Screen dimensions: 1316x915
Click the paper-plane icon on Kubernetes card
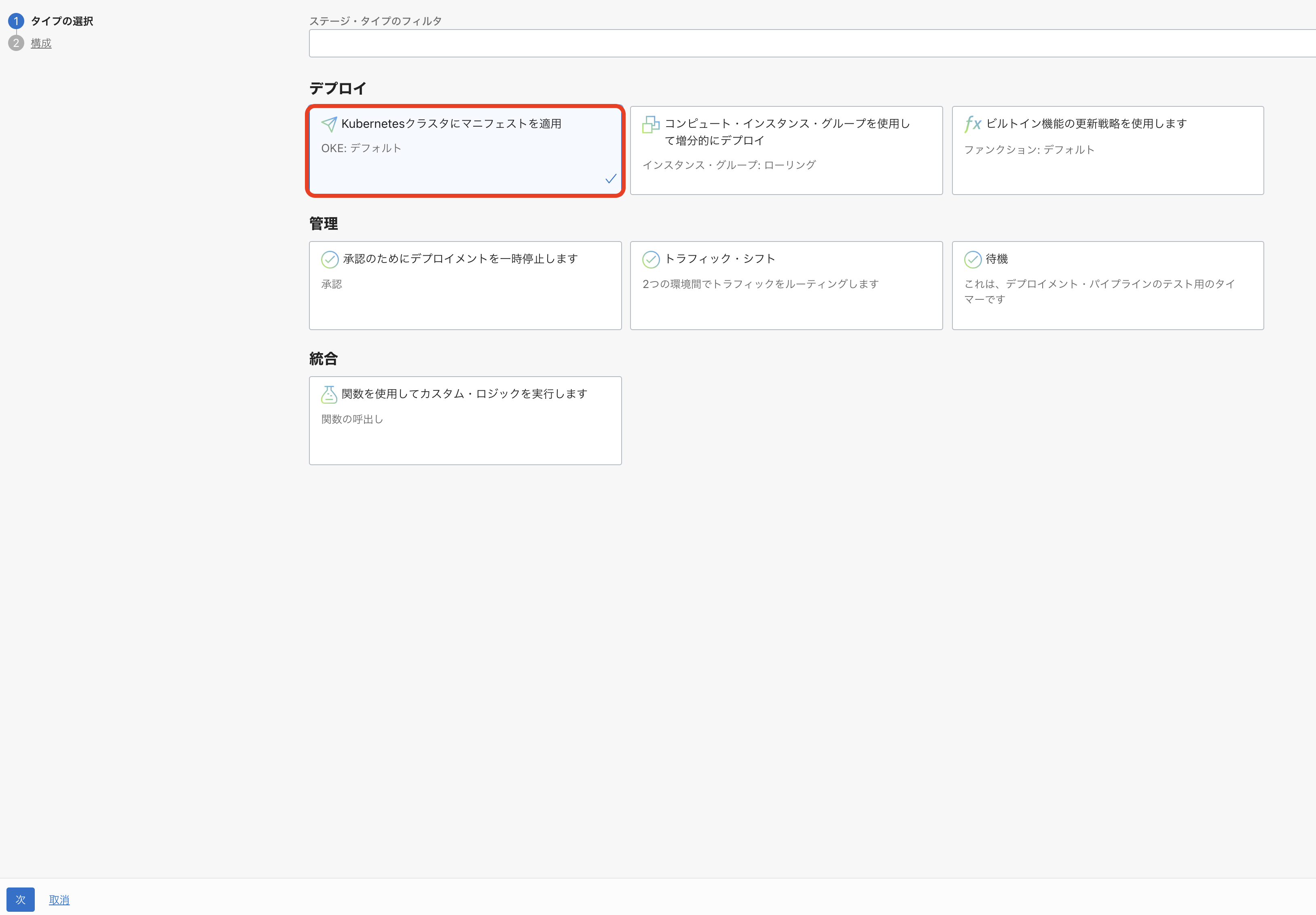329,124
